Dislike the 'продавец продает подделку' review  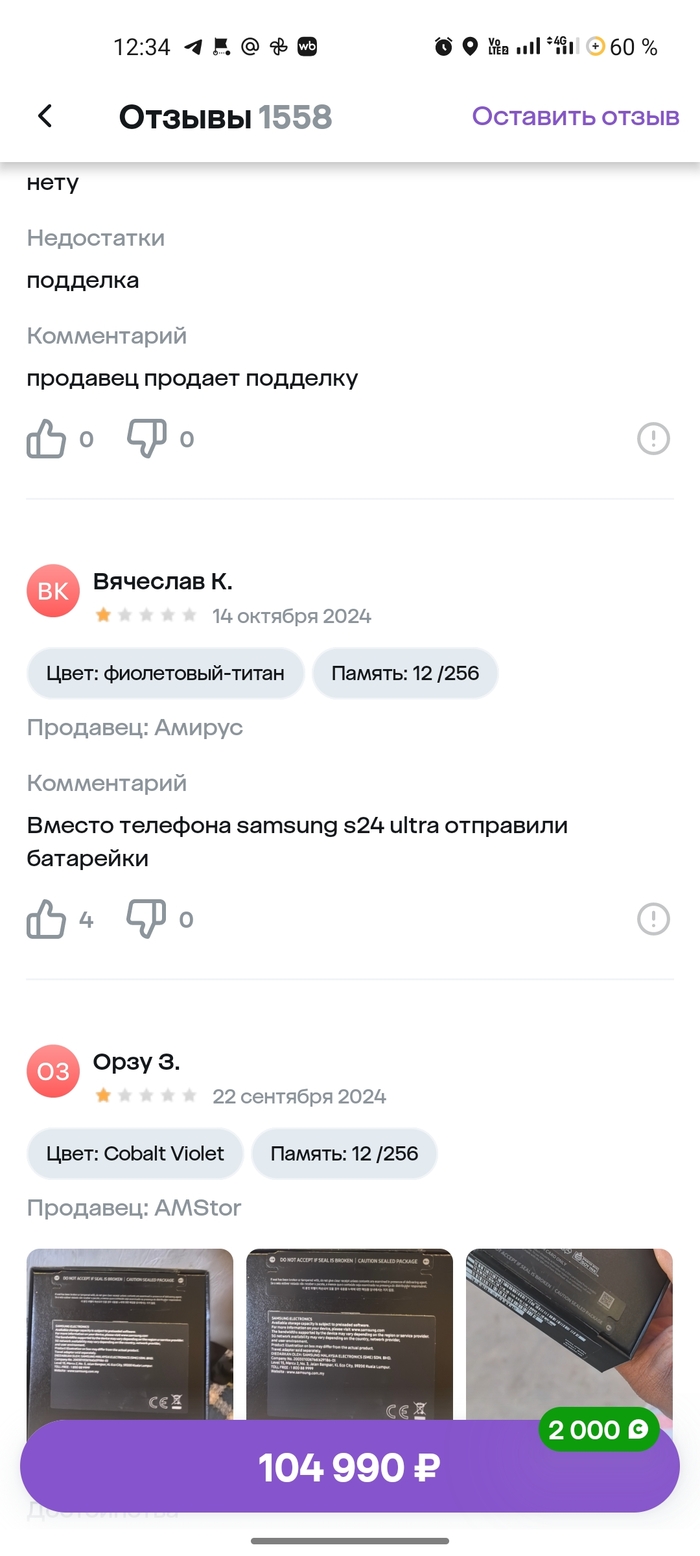146,439
